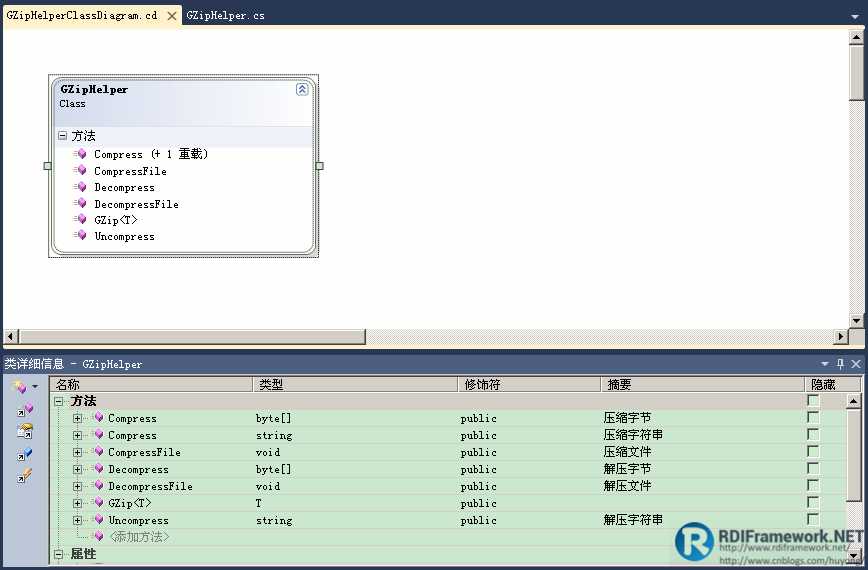
Task: Click the 解压字符串 summary cell
Action: (x=633, y=520)
